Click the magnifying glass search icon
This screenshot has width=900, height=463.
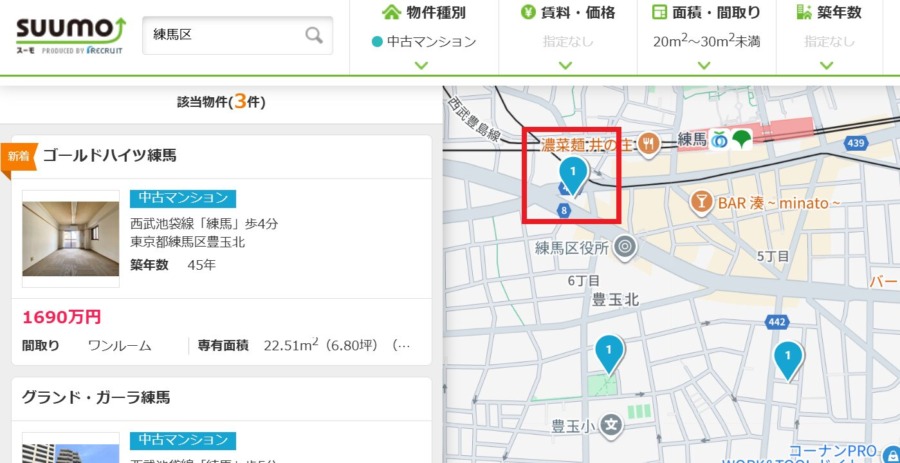click(x=314, y=35)
